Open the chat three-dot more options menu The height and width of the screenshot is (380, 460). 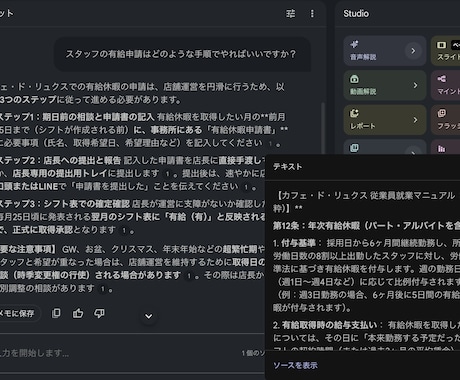coord(312,14)
